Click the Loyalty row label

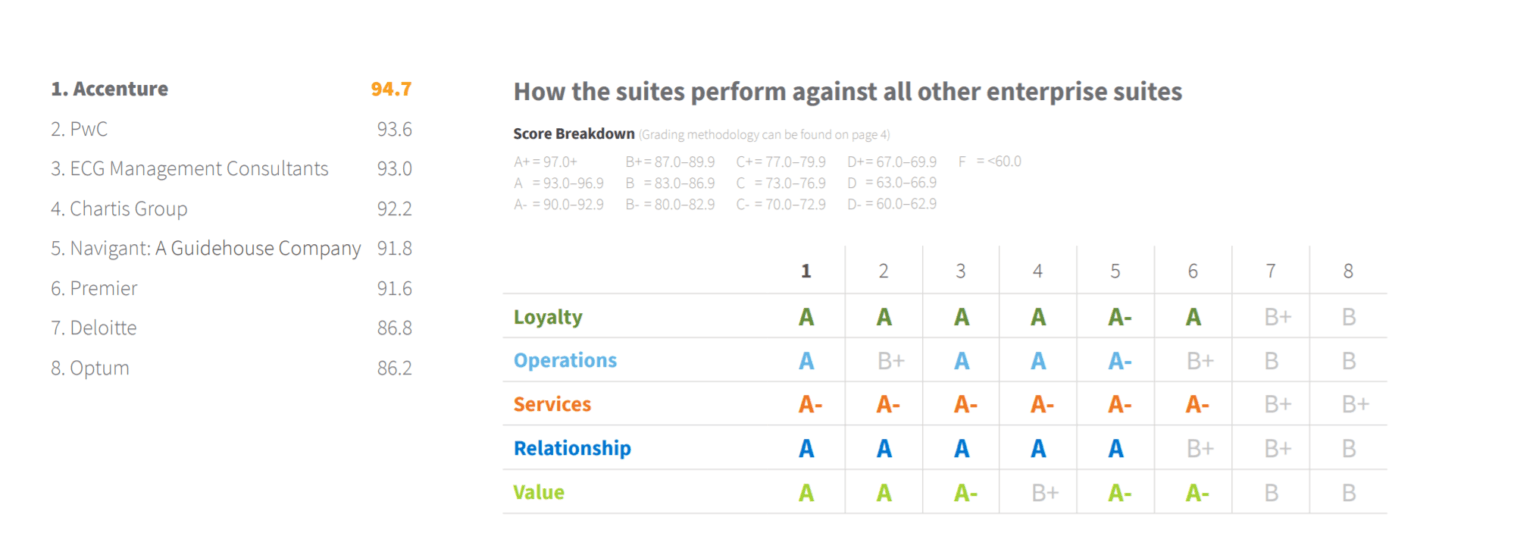pyautogui.click(x=548, y=317)
